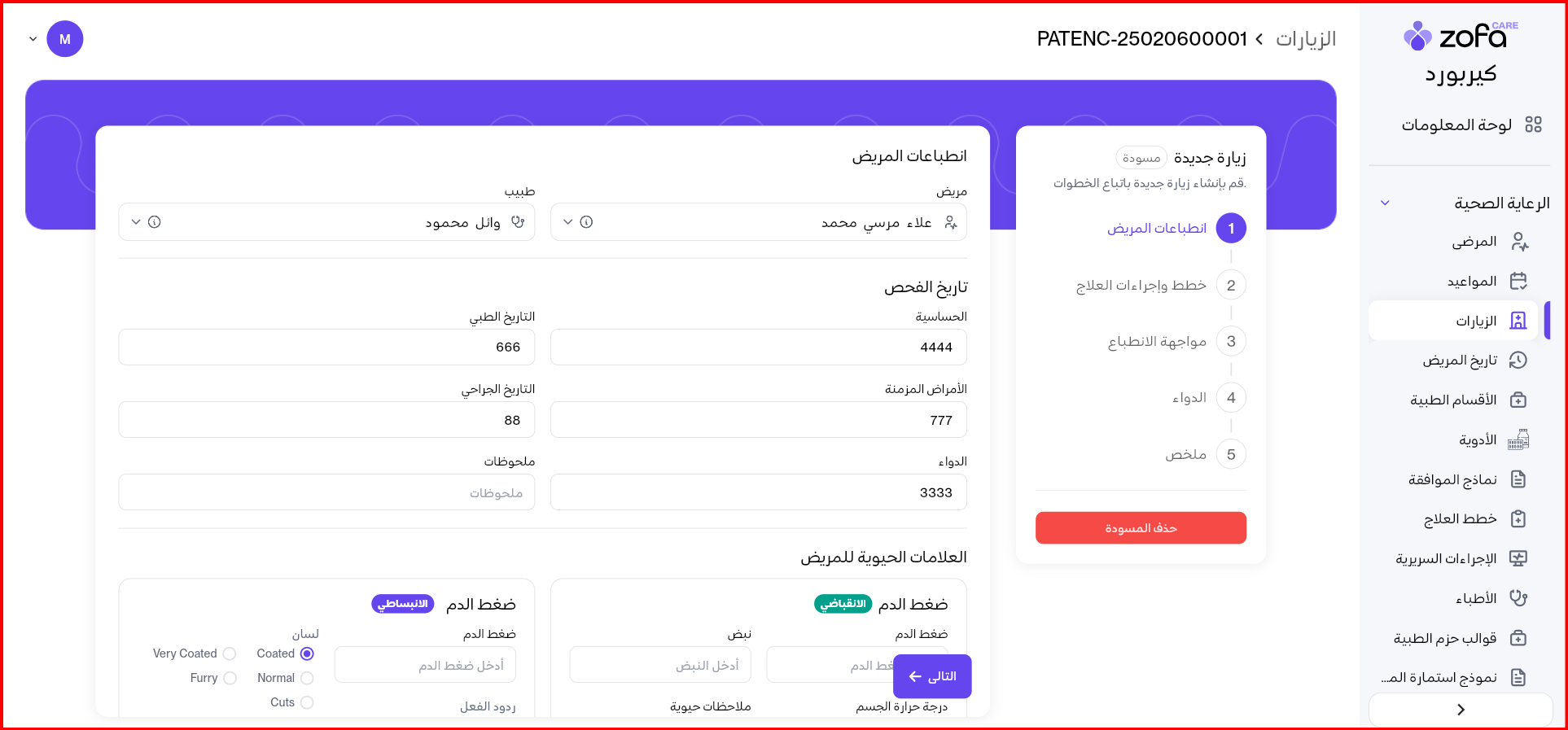Viewport: 1568px width, 730px height.
Task: Click the ملحوظات notes input field
Action: click(326, 492)
